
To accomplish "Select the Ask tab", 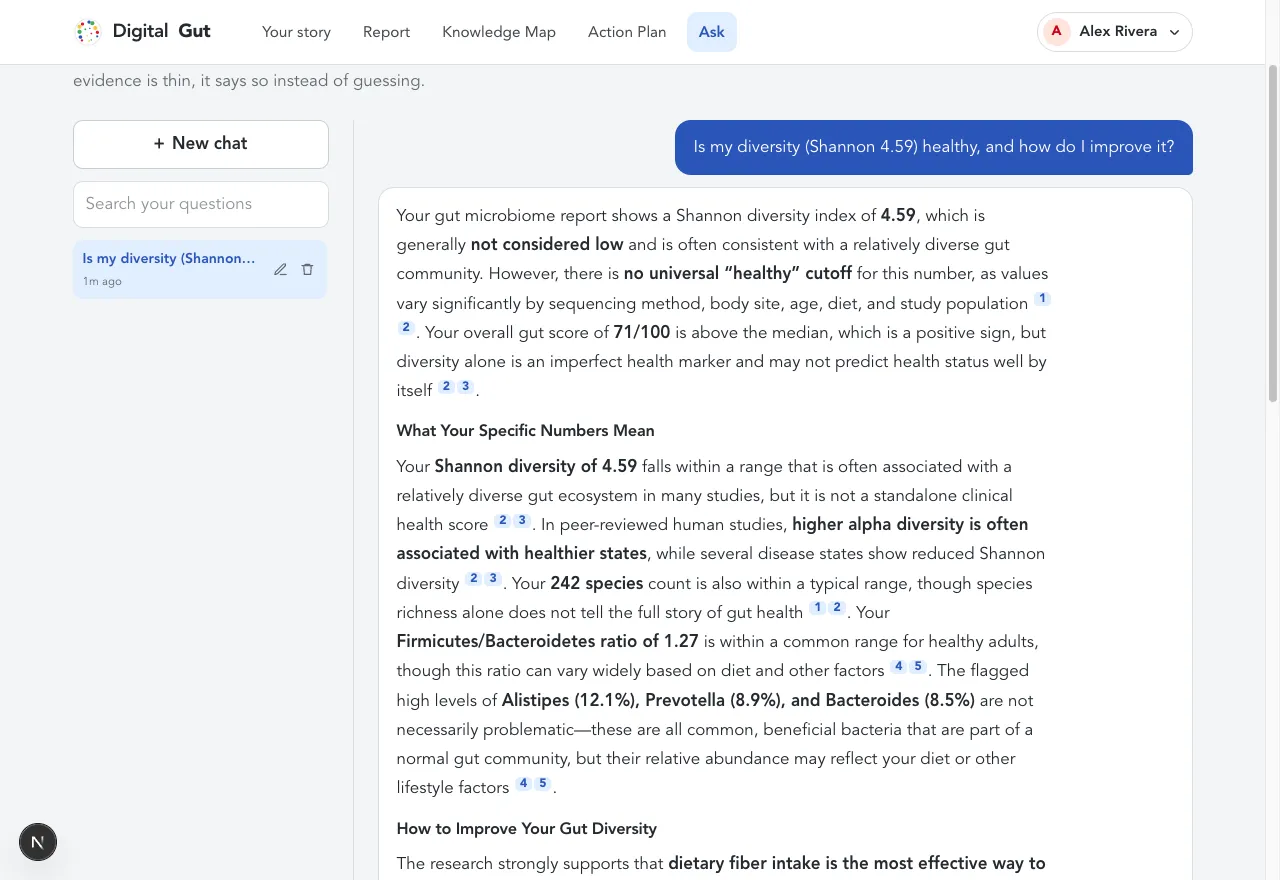I will point(712,32).
